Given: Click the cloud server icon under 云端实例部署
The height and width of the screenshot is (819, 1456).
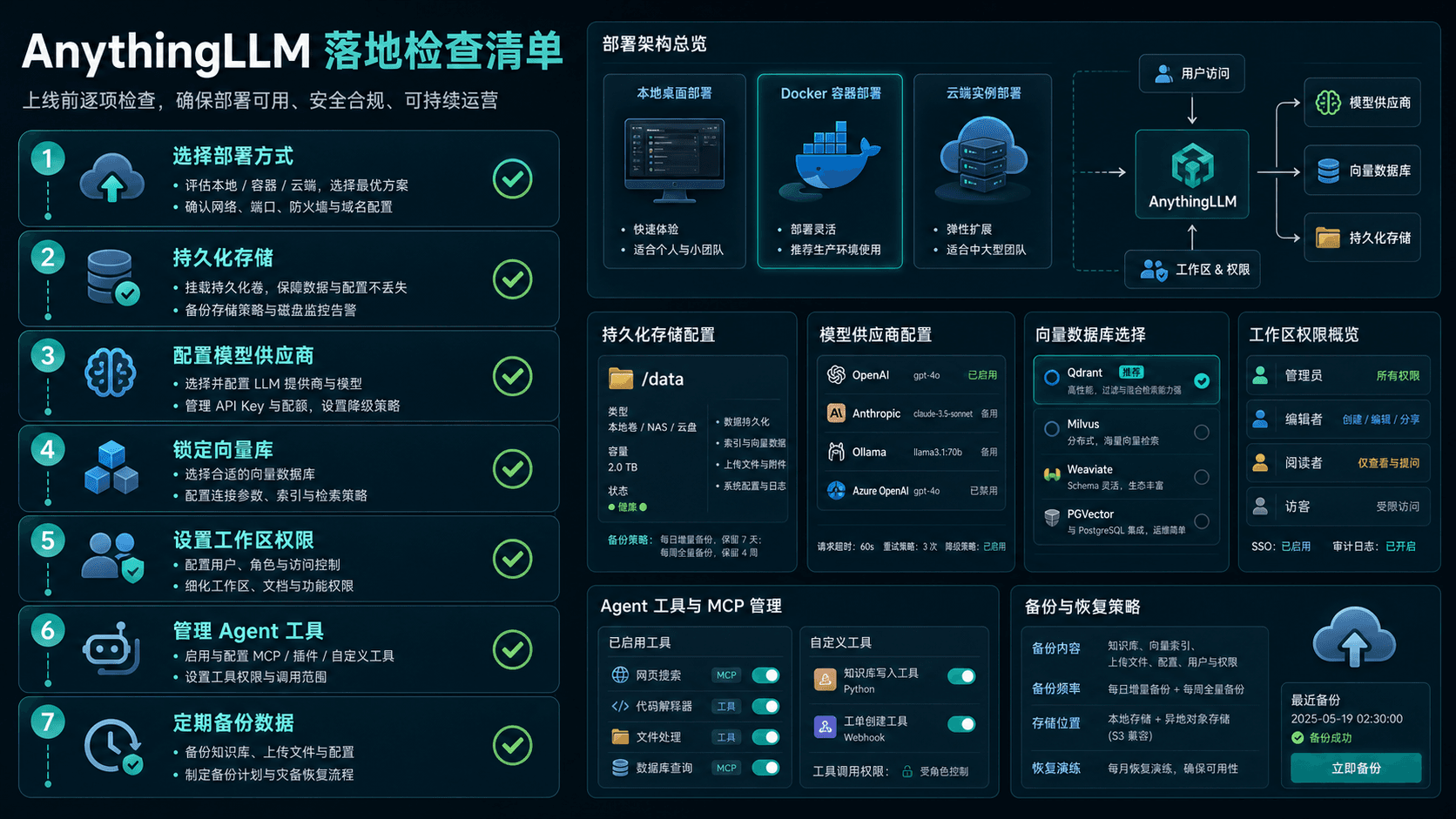Looking at the screenshot, I should pos(984,160).
